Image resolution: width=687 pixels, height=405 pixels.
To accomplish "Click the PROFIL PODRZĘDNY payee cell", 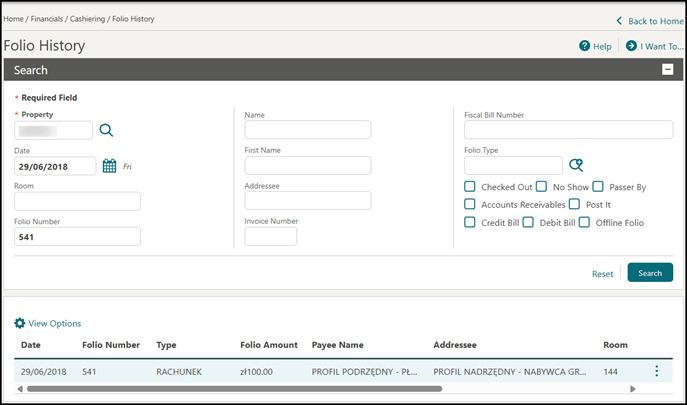I will pyautogui.click(x=365, y=372).
